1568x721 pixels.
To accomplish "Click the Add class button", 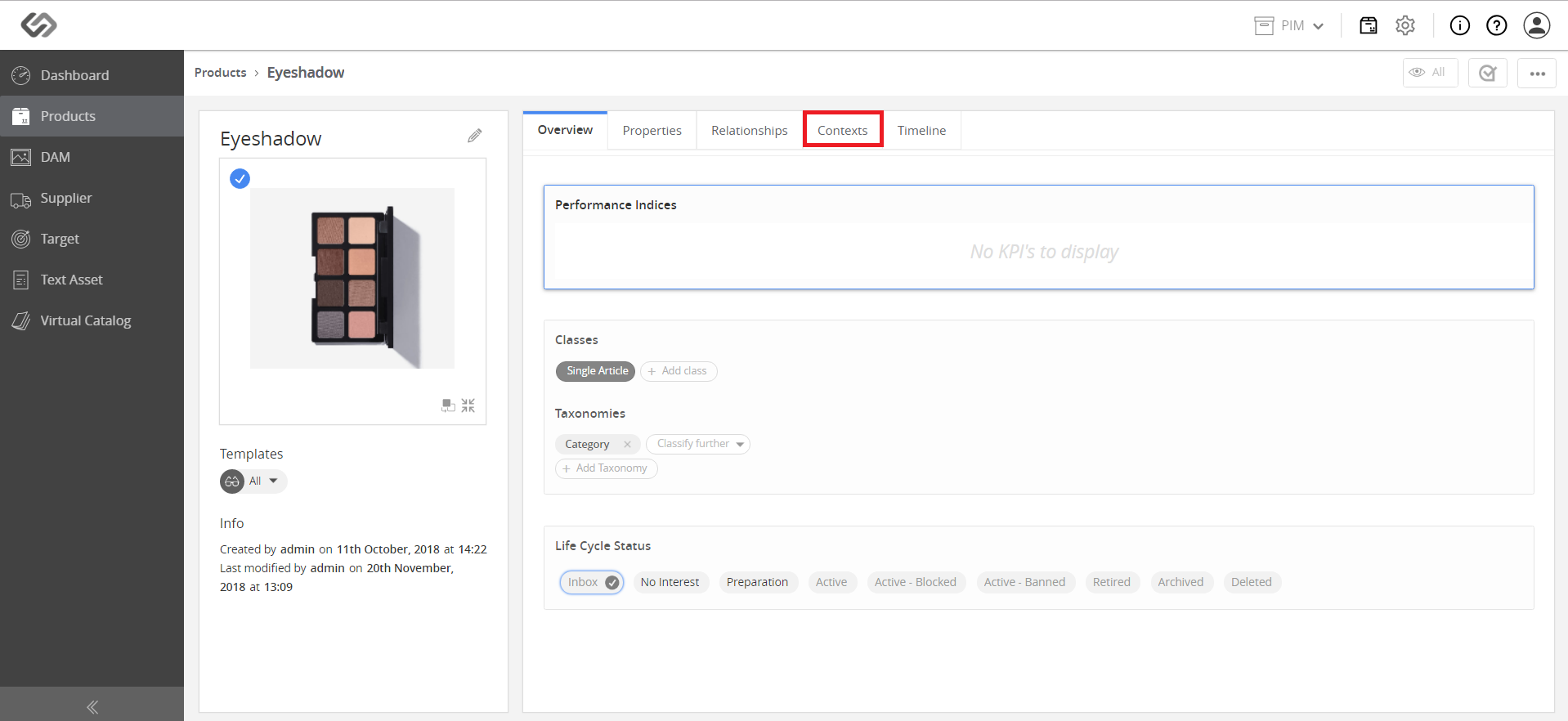I will point(679,371).
